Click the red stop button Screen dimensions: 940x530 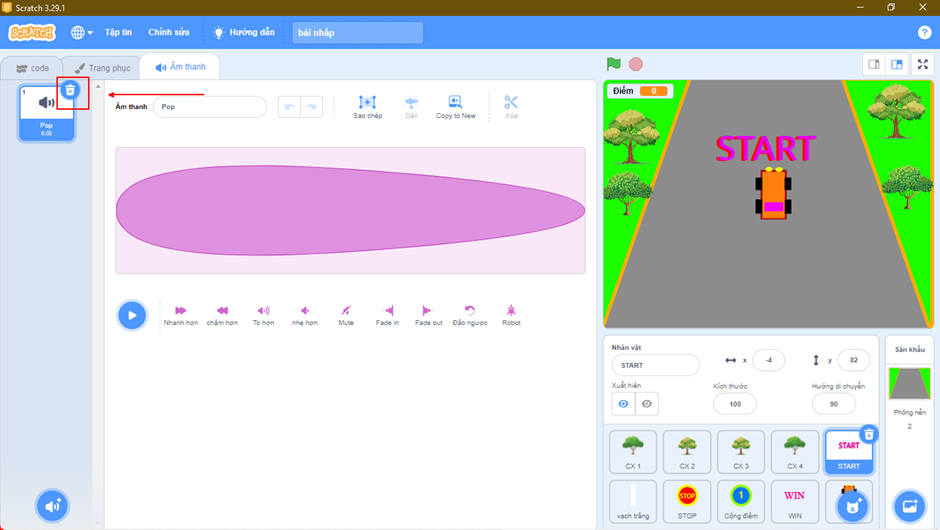point(635,64)
